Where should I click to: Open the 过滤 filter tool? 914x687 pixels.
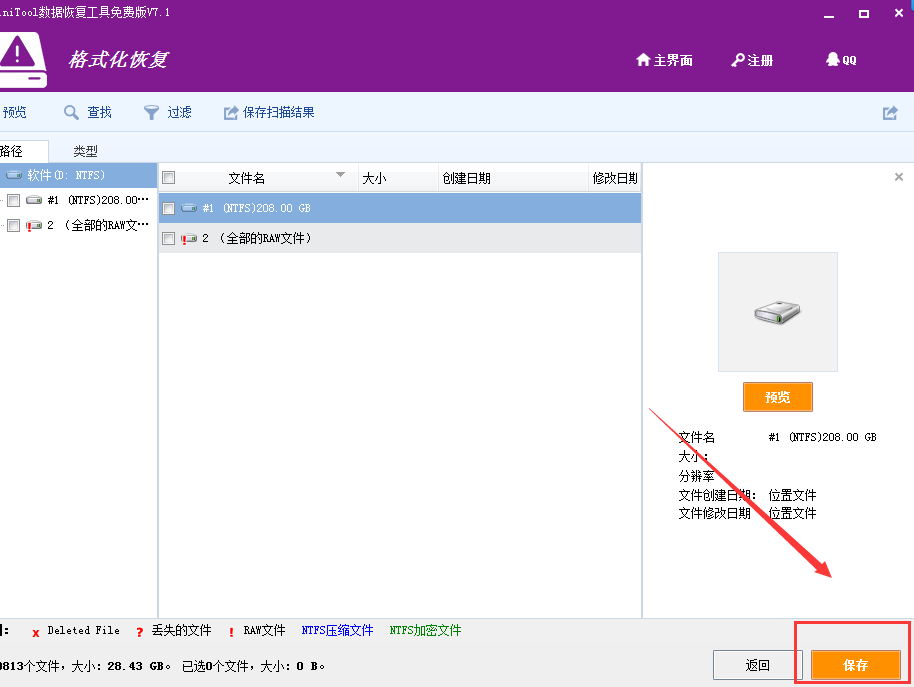168,112
